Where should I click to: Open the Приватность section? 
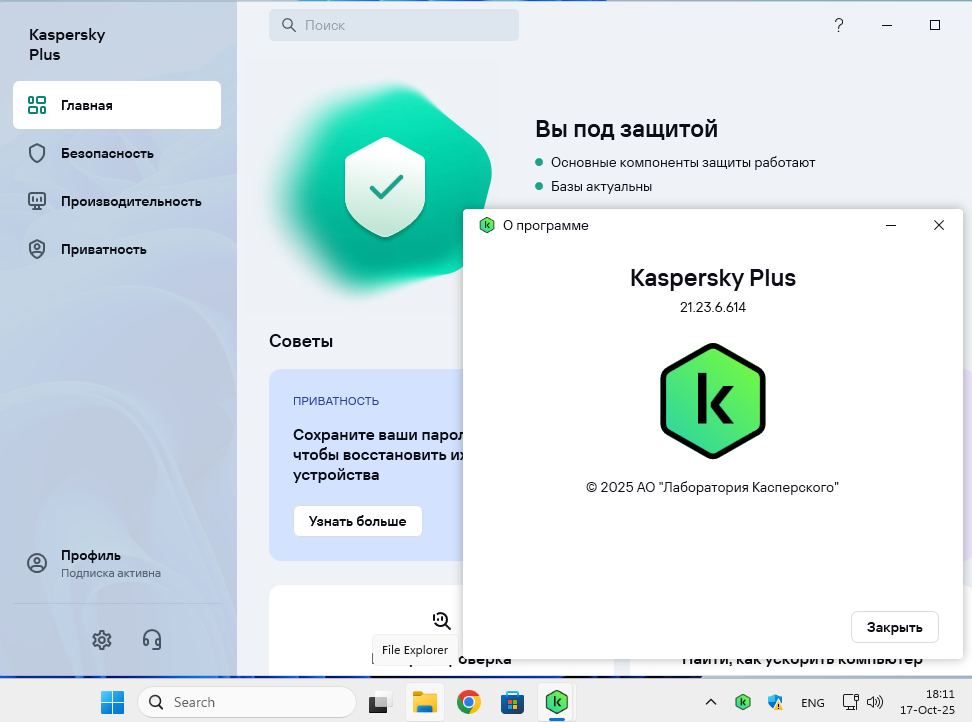(x=117, y=249)
